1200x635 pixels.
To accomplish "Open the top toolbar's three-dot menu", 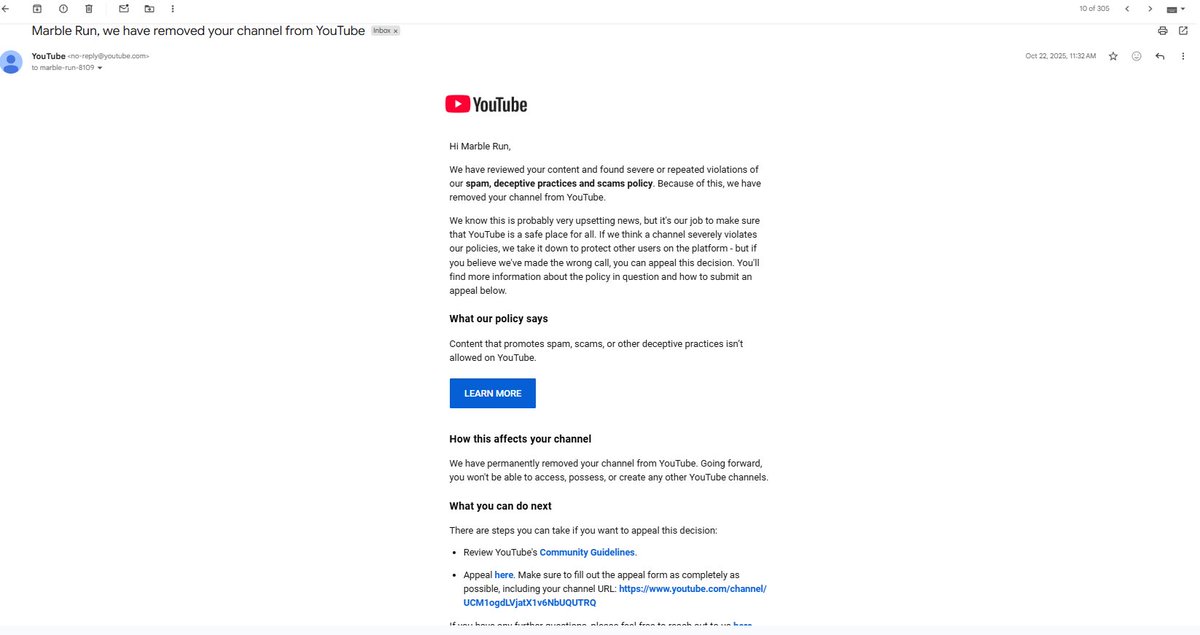I will pyautogui.click(x=174, y=8).
